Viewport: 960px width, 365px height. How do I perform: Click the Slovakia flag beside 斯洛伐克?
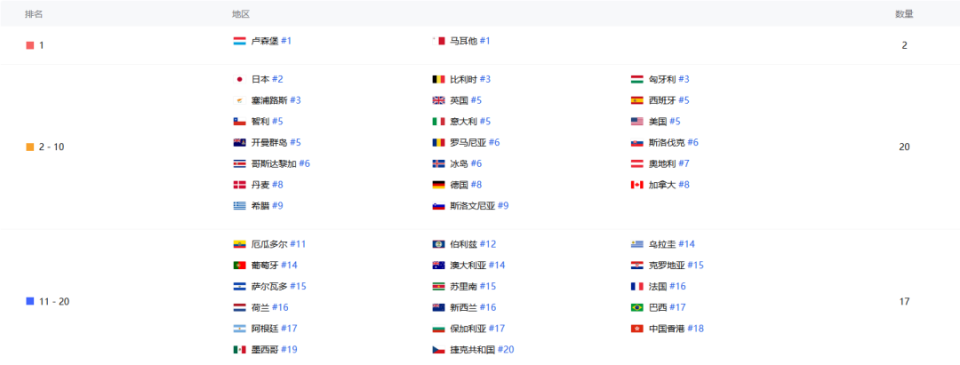point(637,143)
